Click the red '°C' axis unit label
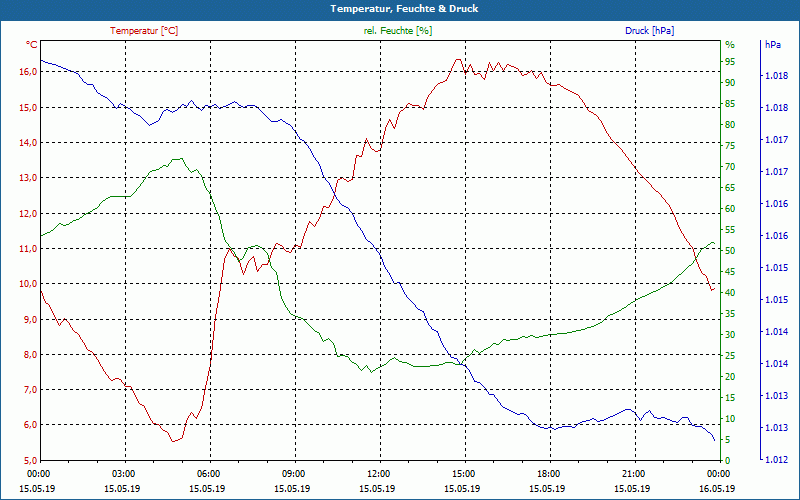 (32, 45)
